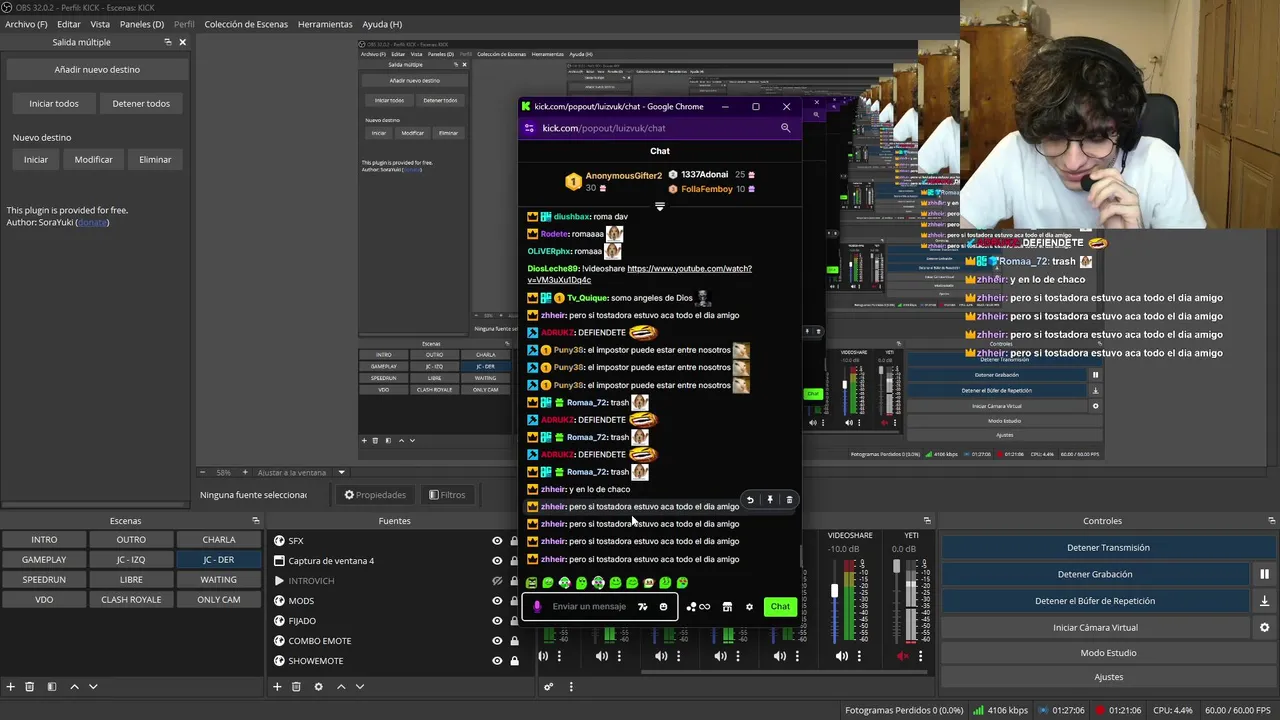Move source down arrow in Fuentes toolbar
The width and height of the screenshot is (1280, 720).
click(x=360, y=687)
